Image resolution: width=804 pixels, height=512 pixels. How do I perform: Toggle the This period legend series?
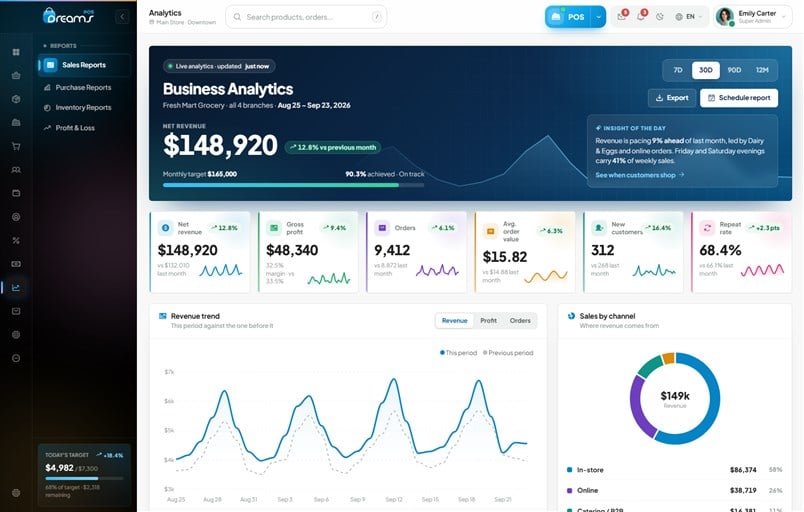click(x=458, y=353)
